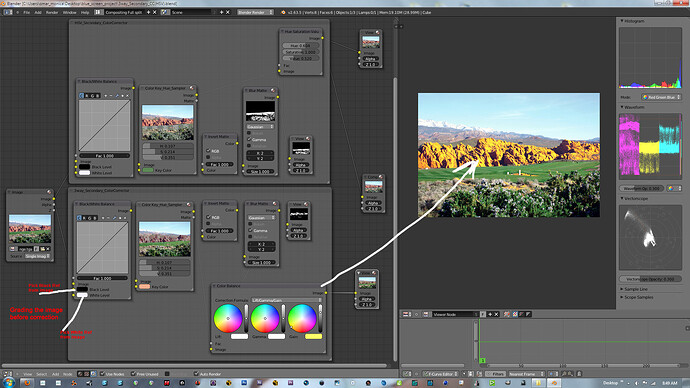Click Fac 1.000 field under lower curve widget
Viewport: 690px width, 388px height.
click(102, 278)
